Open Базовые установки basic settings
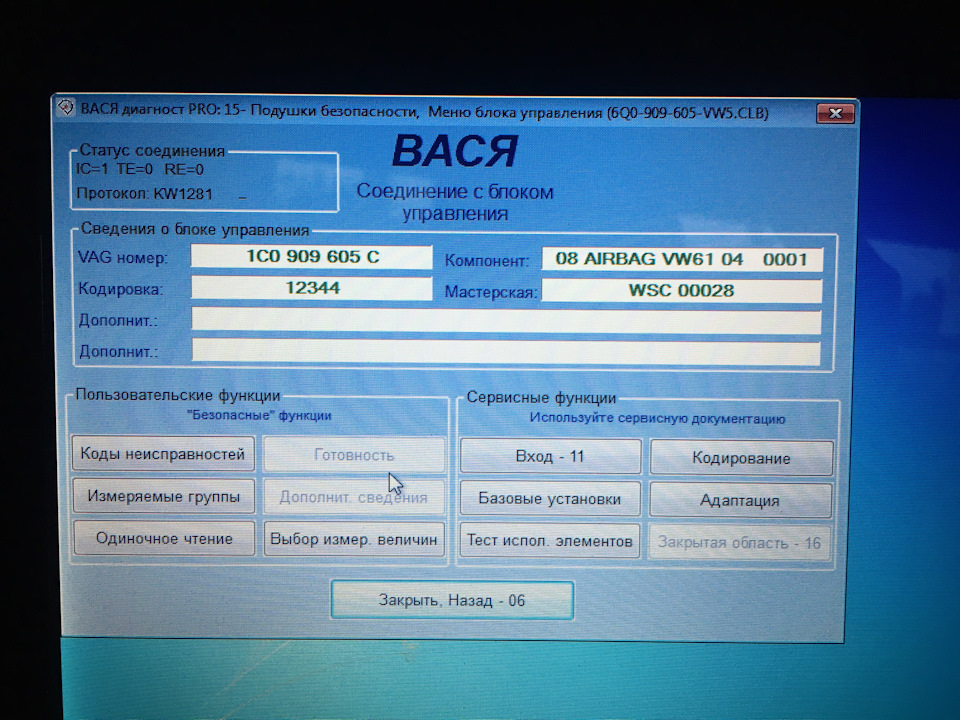 pyautogui.click(x=550, y=498)
